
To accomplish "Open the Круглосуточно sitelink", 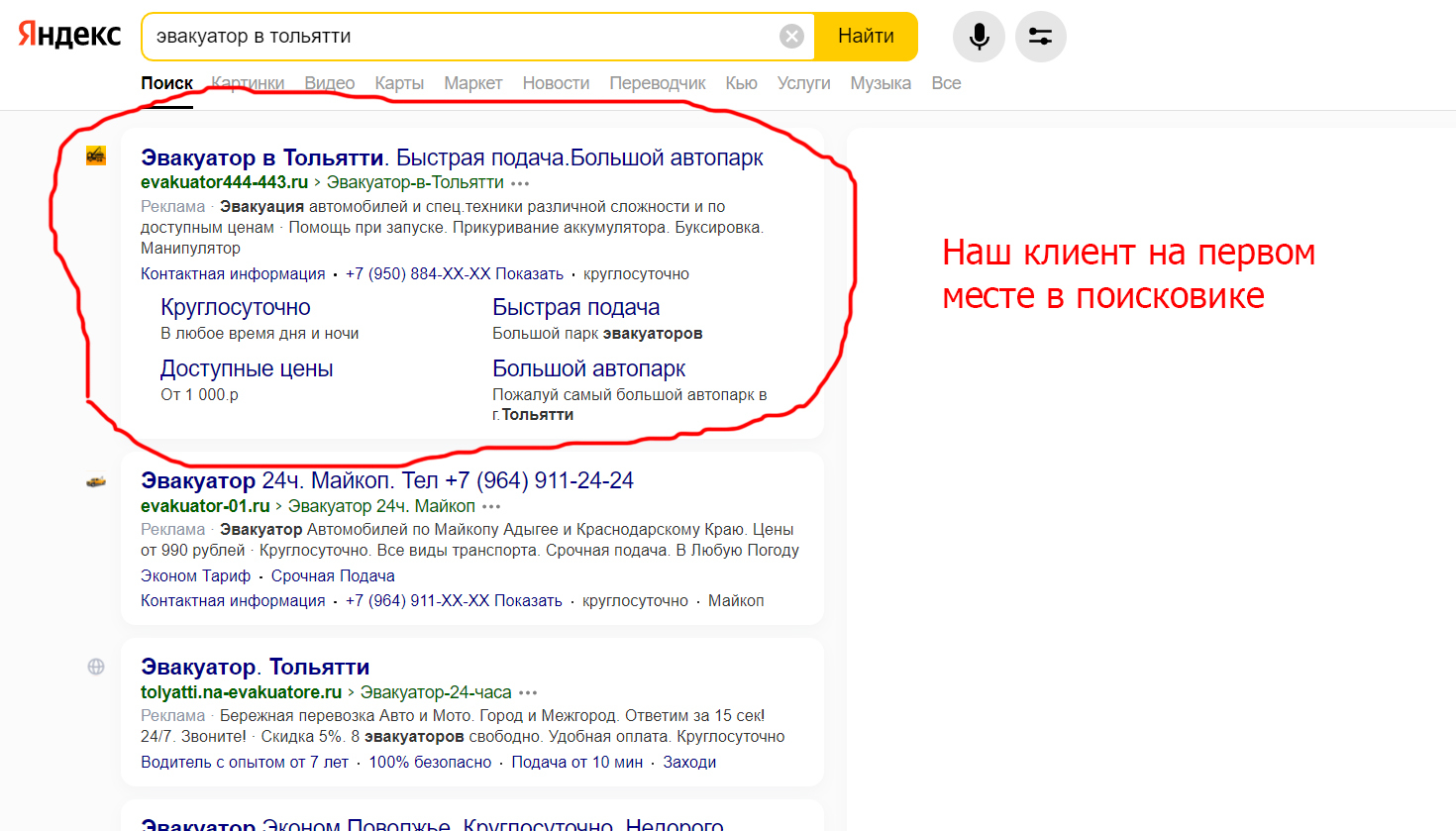I will [236, 307].
